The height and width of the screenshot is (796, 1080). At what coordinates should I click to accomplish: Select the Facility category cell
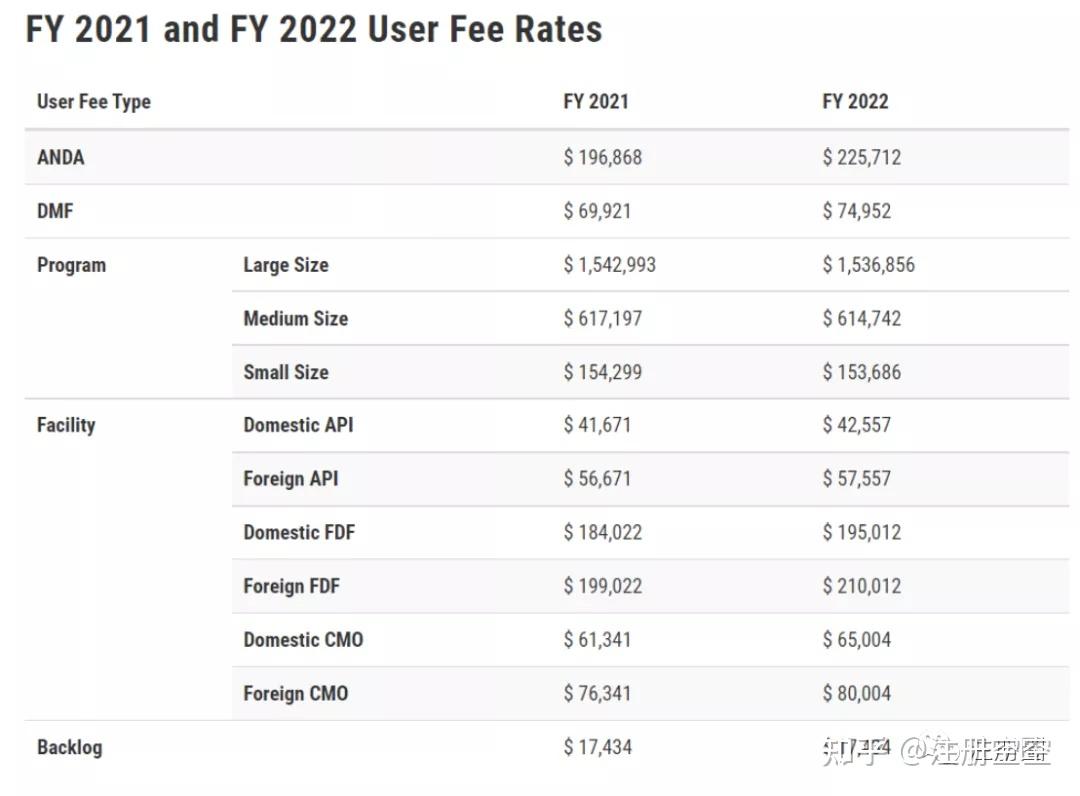66,425
